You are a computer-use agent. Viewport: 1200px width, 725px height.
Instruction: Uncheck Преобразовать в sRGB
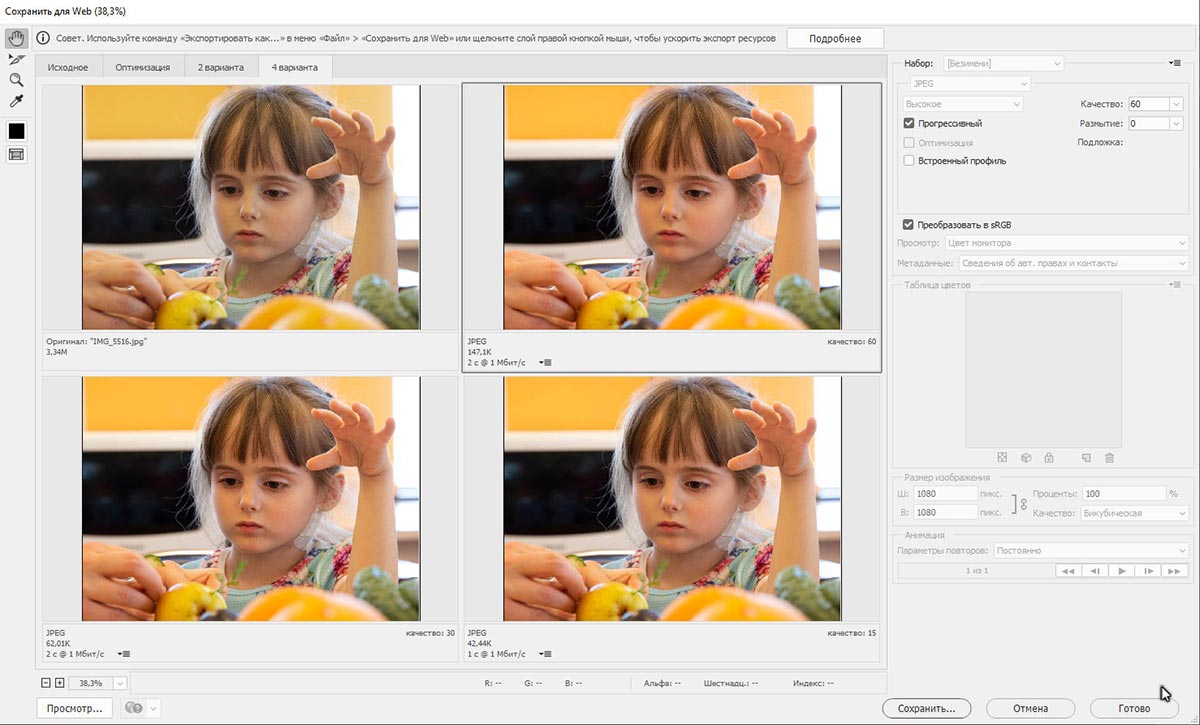point(909,225)
